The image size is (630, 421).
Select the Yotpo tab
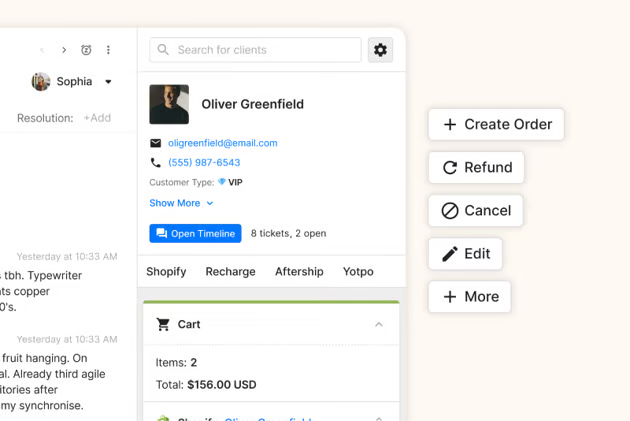pos(358,272)
